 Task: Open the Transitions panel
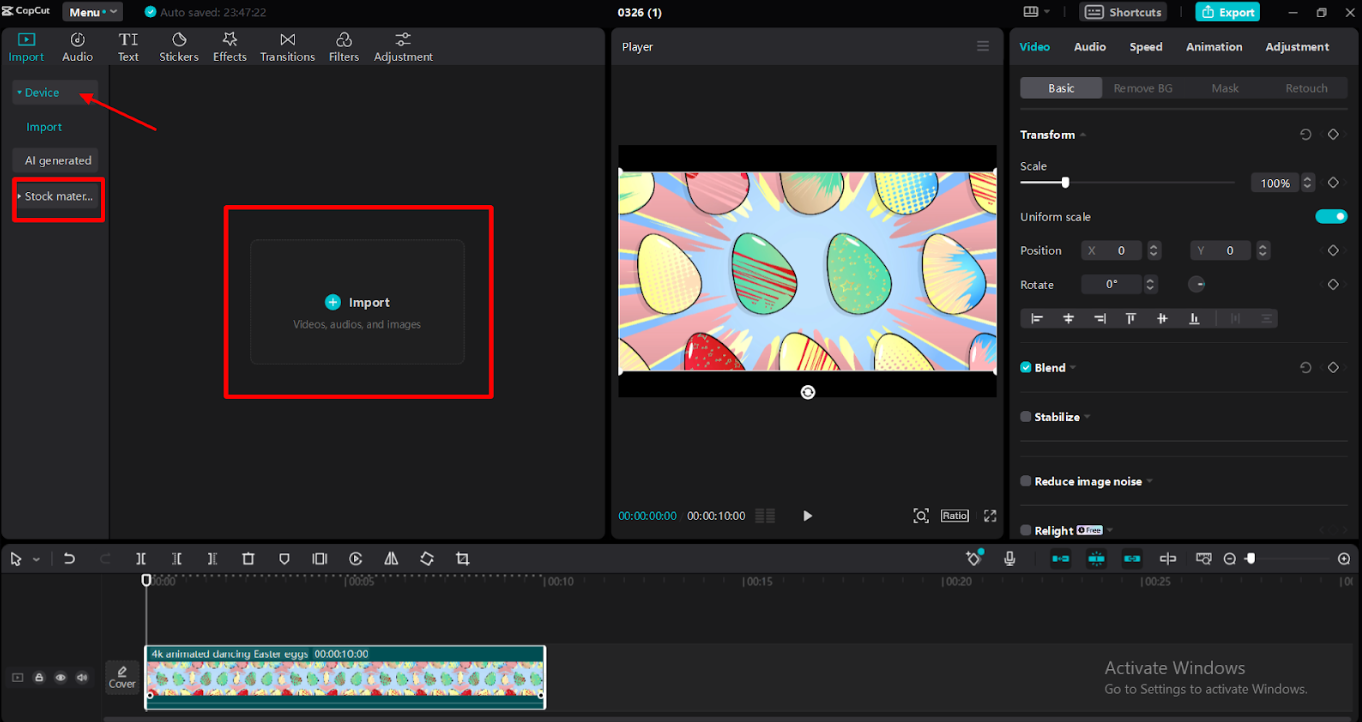pos(287,46)
